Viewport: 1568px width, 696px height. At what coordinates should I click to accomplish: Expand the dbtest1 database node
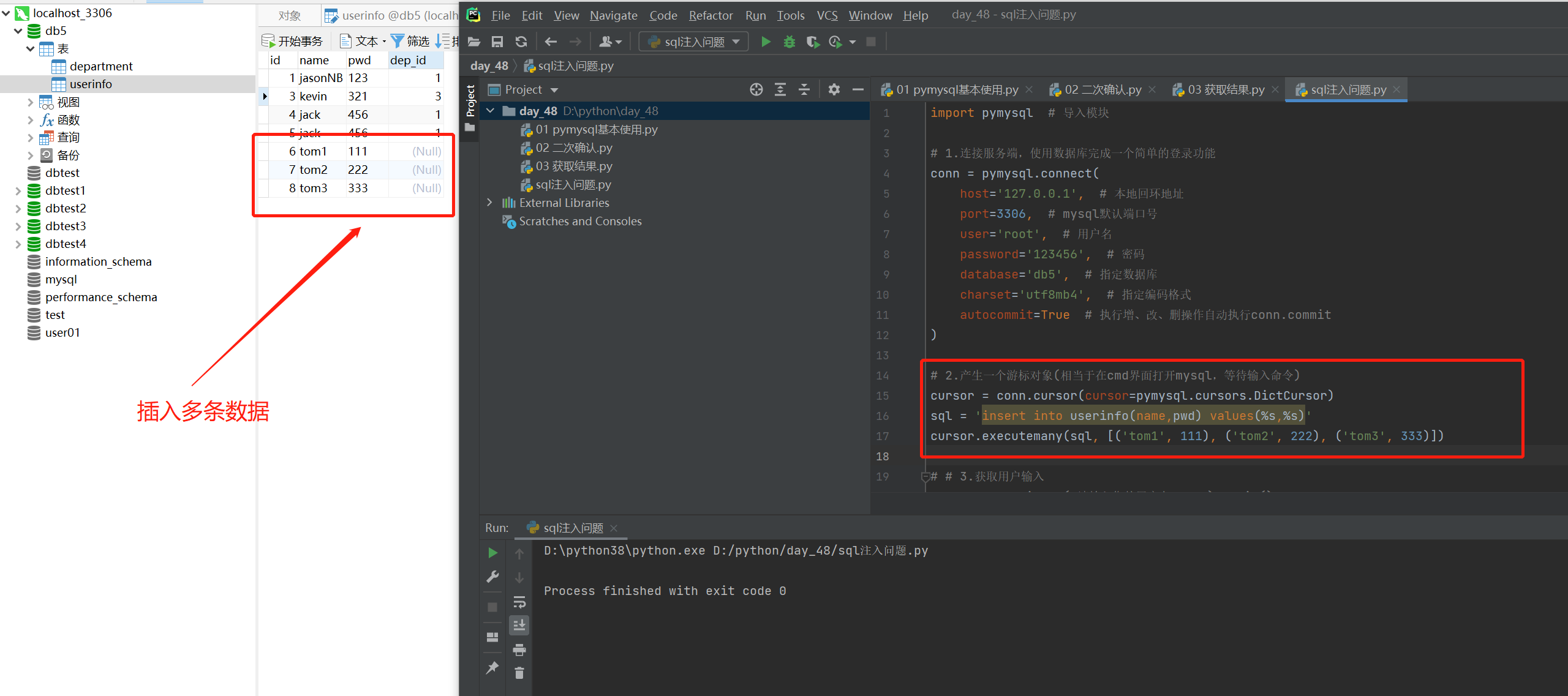[18, 190]
